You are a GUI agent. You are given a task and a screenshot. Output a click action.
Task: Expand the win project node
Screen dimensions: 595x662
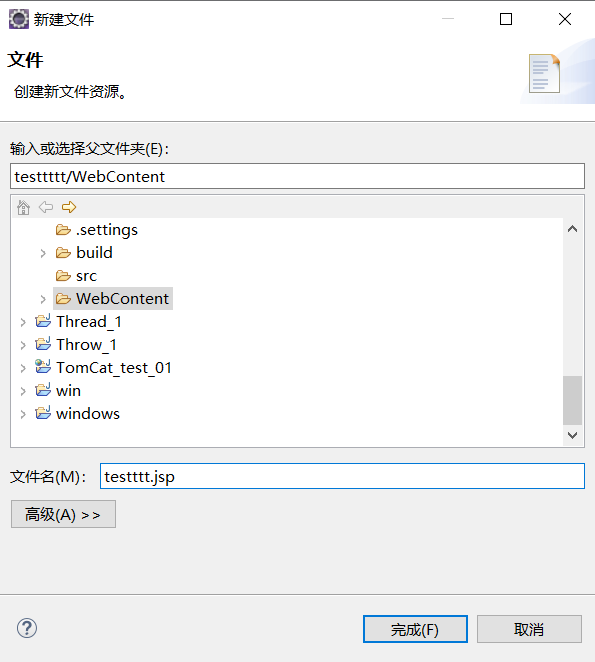click(x=23, y=391)
